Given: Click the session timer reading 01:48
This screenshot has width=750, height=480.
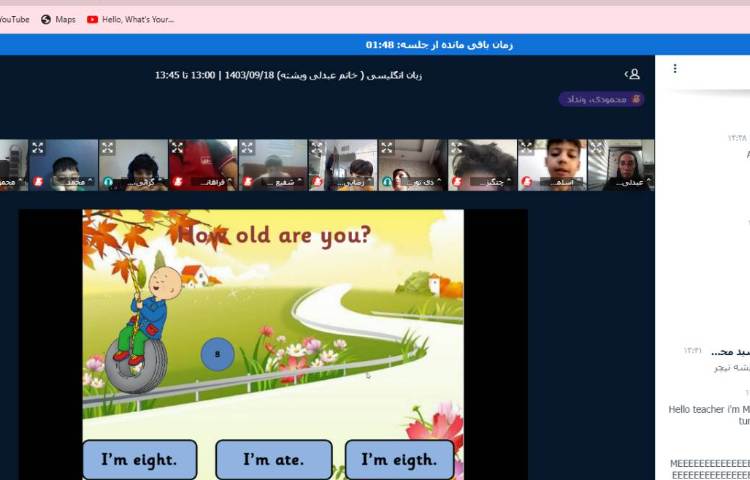Looking at the screenshot, I should pyautogui.click(x=439, y=45).
